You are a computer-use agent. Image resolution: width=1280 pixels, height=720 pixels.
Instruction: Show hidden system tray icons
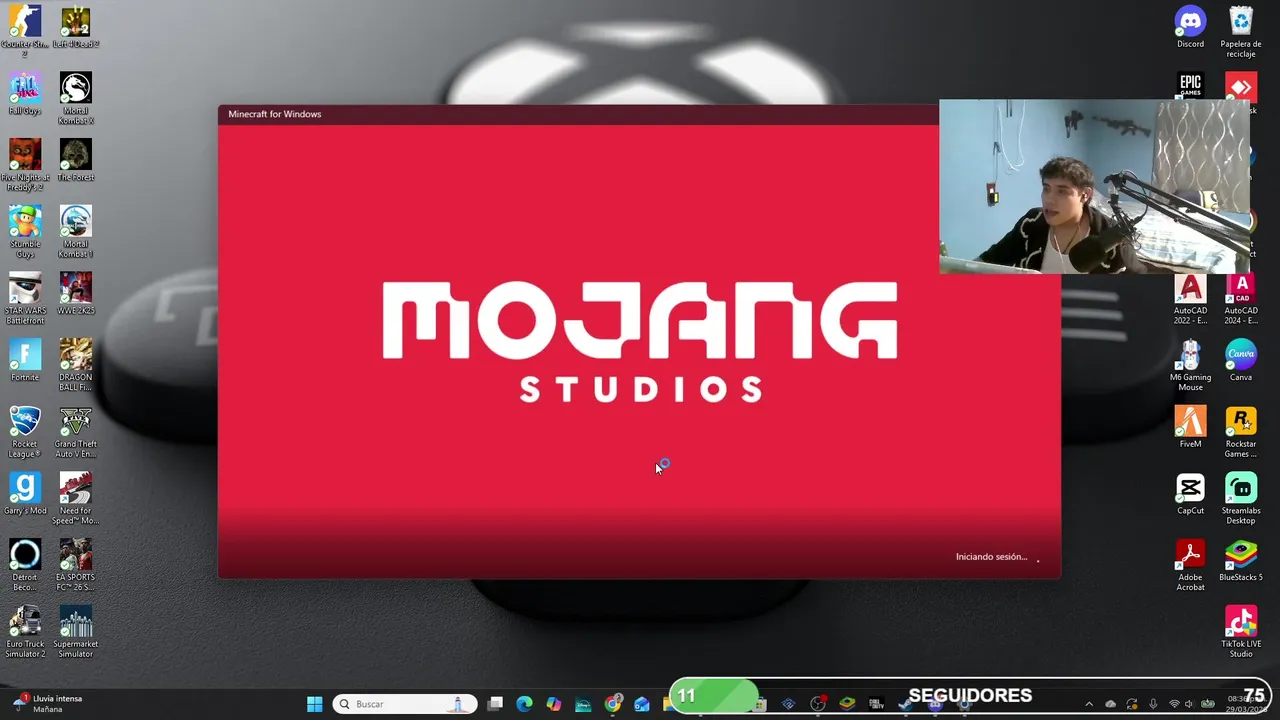click(1089, 704)
